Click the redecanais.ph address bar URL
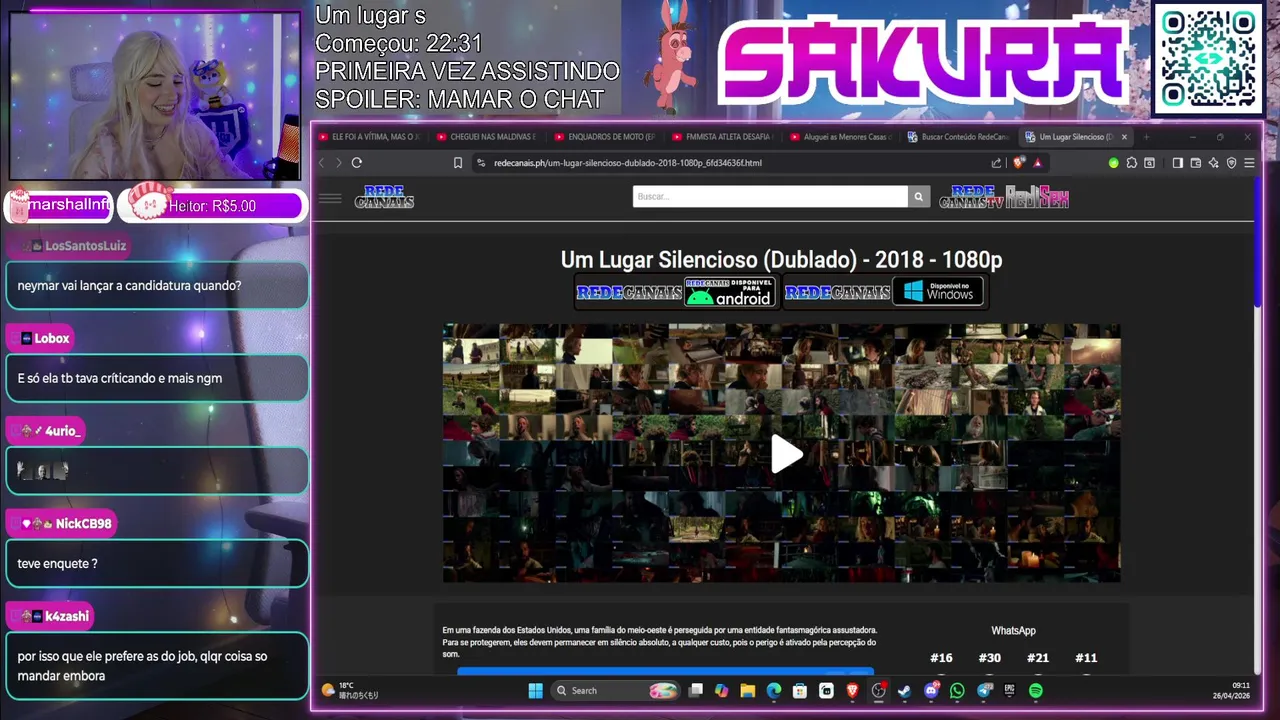This screenshot has width=1280, height=720. [x=627, y=163]
